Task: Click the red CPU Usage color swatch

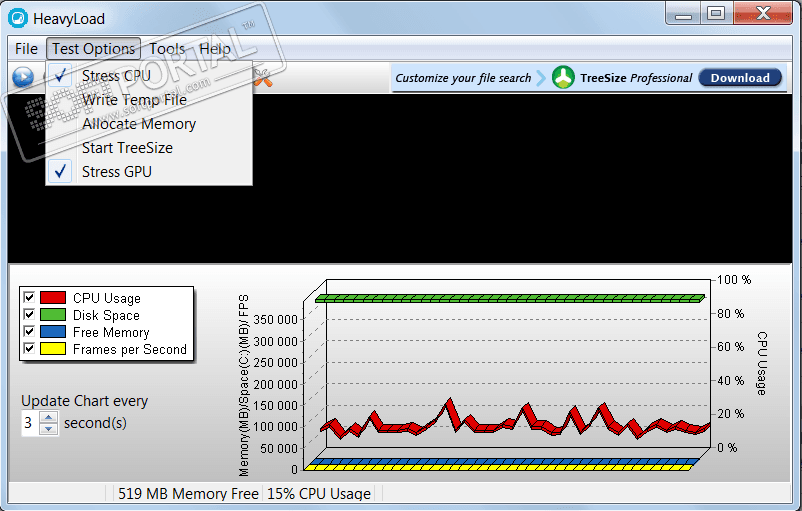Action: point(53,297)
